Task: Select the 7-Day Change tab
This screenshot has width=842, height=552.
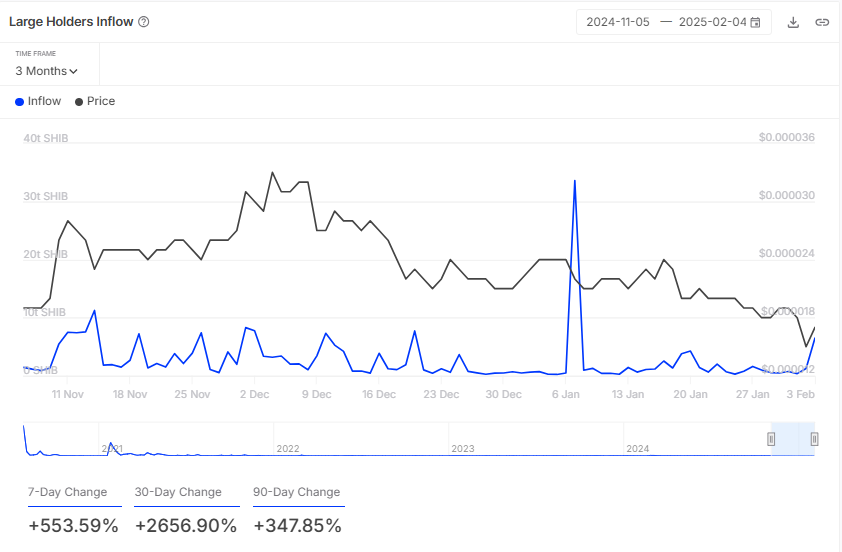Action: 68,492
